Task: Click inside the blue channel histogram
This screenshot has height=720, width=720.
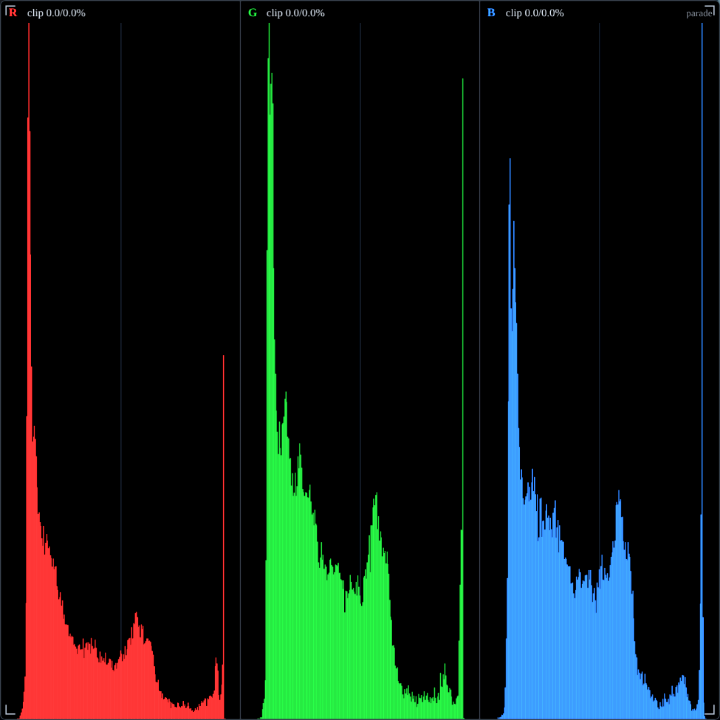Action: 600,371
